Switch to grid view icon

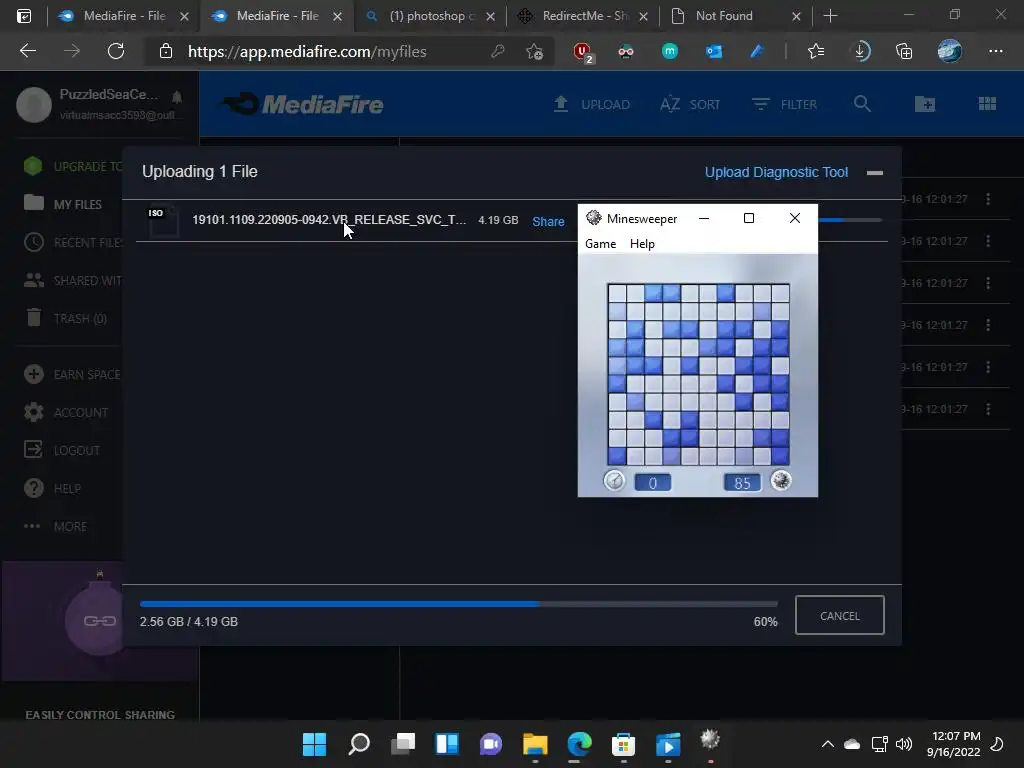pos(987,104)
